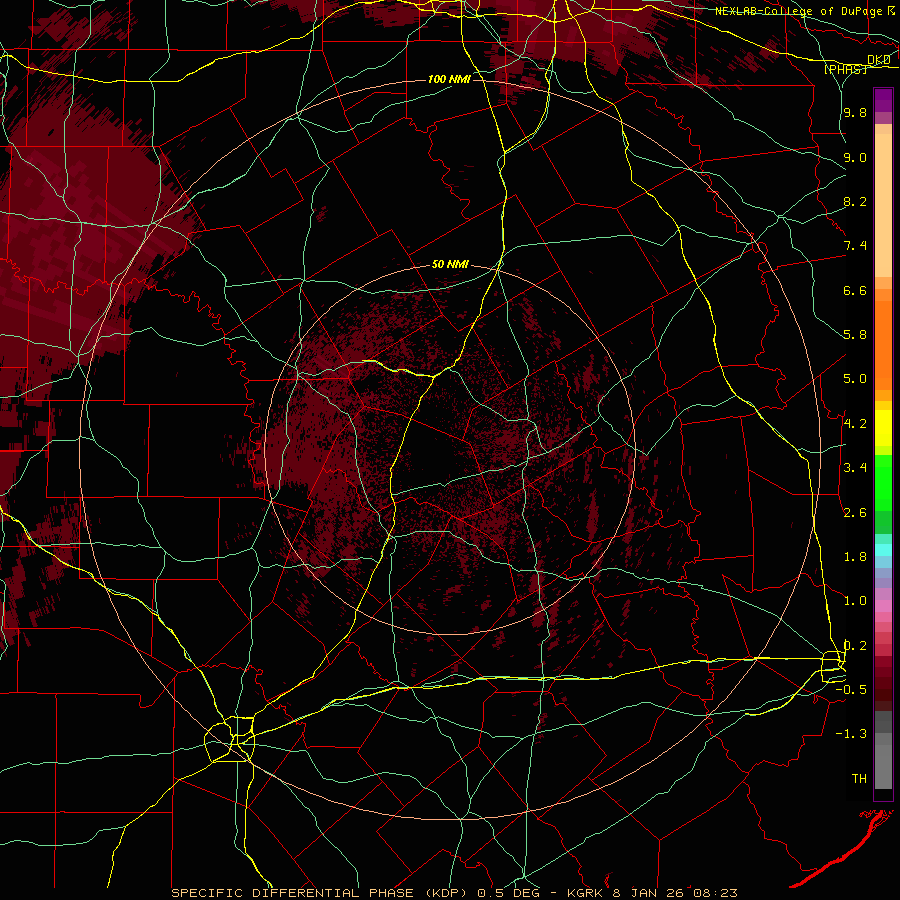This screenshot has height=900, width=900.
Task: Click the 0.2 scale value label
Action: point(855,646)
